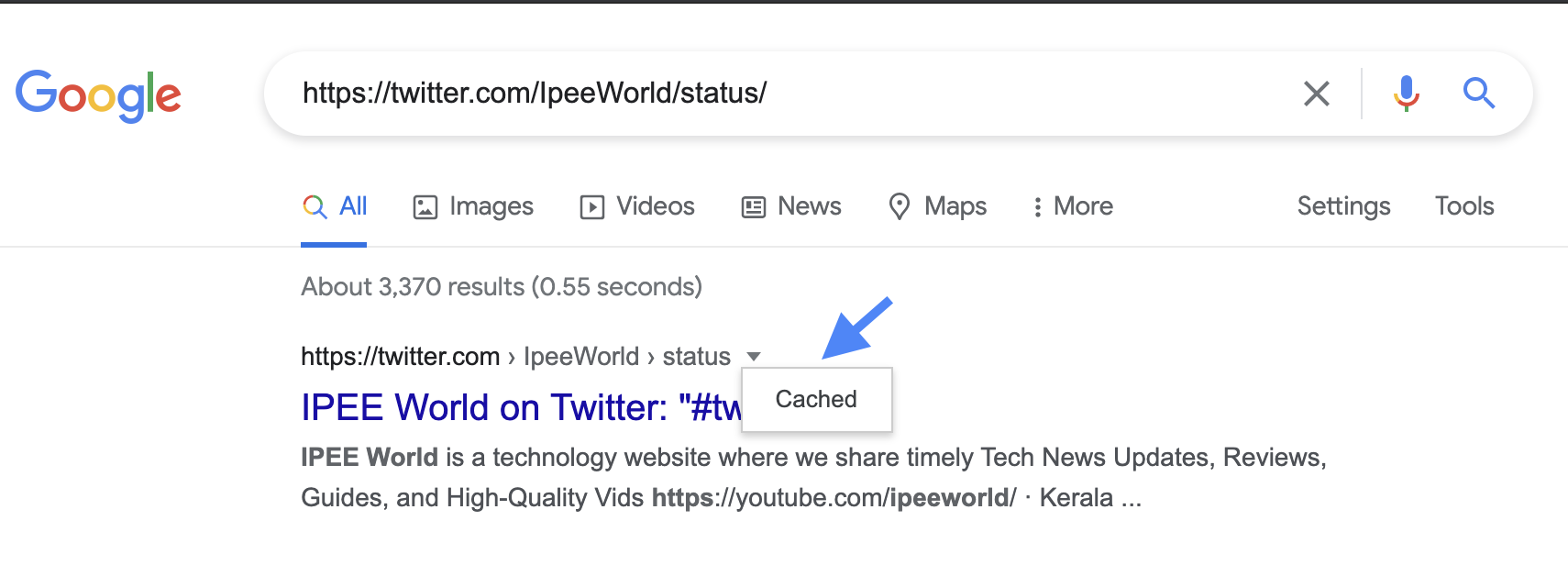Image resolution: width=1568 pixels, height=576 pixels.
Task: Open Google search Settings
Action: coord(1343,206)
